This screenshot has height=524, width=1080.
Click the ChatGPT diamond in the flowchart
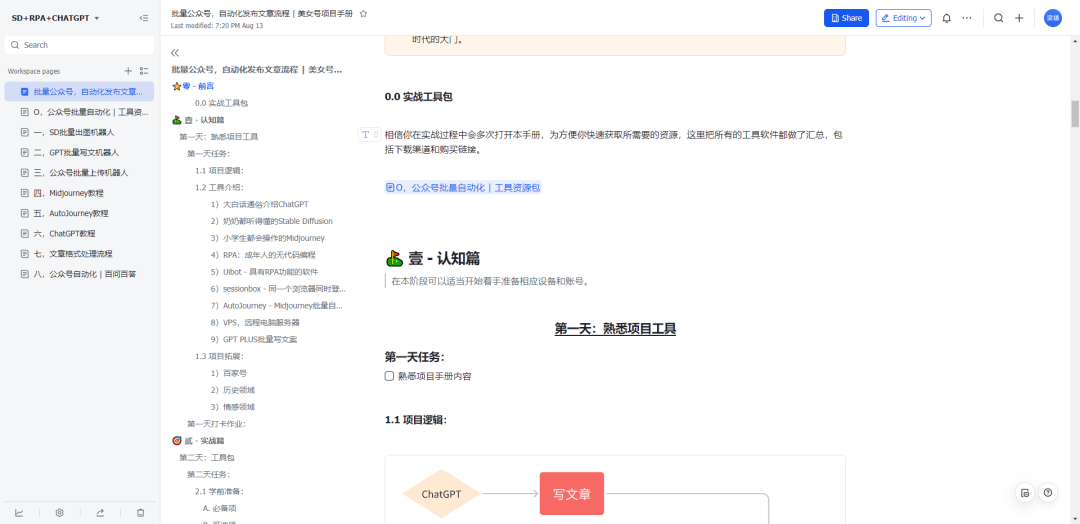(x=441, y=494)
